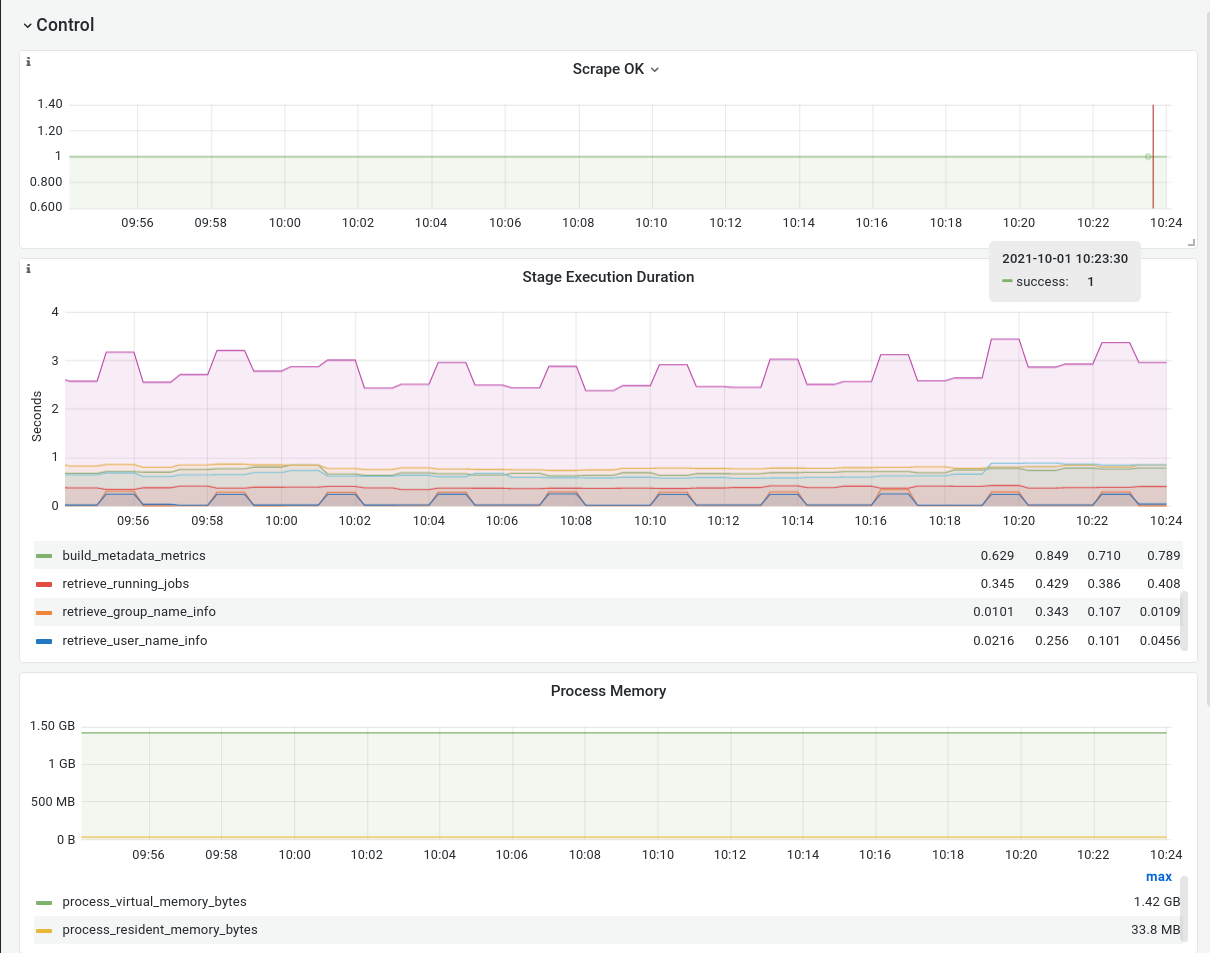Click the retrieve_user_name_info legend label
Image resolution: width=1210 pixels, height=953 pixels.
135,641
